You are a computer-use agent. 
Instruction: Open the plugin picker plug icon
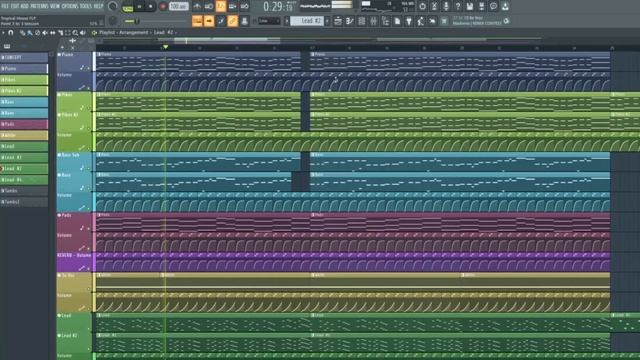pos(409,21)
